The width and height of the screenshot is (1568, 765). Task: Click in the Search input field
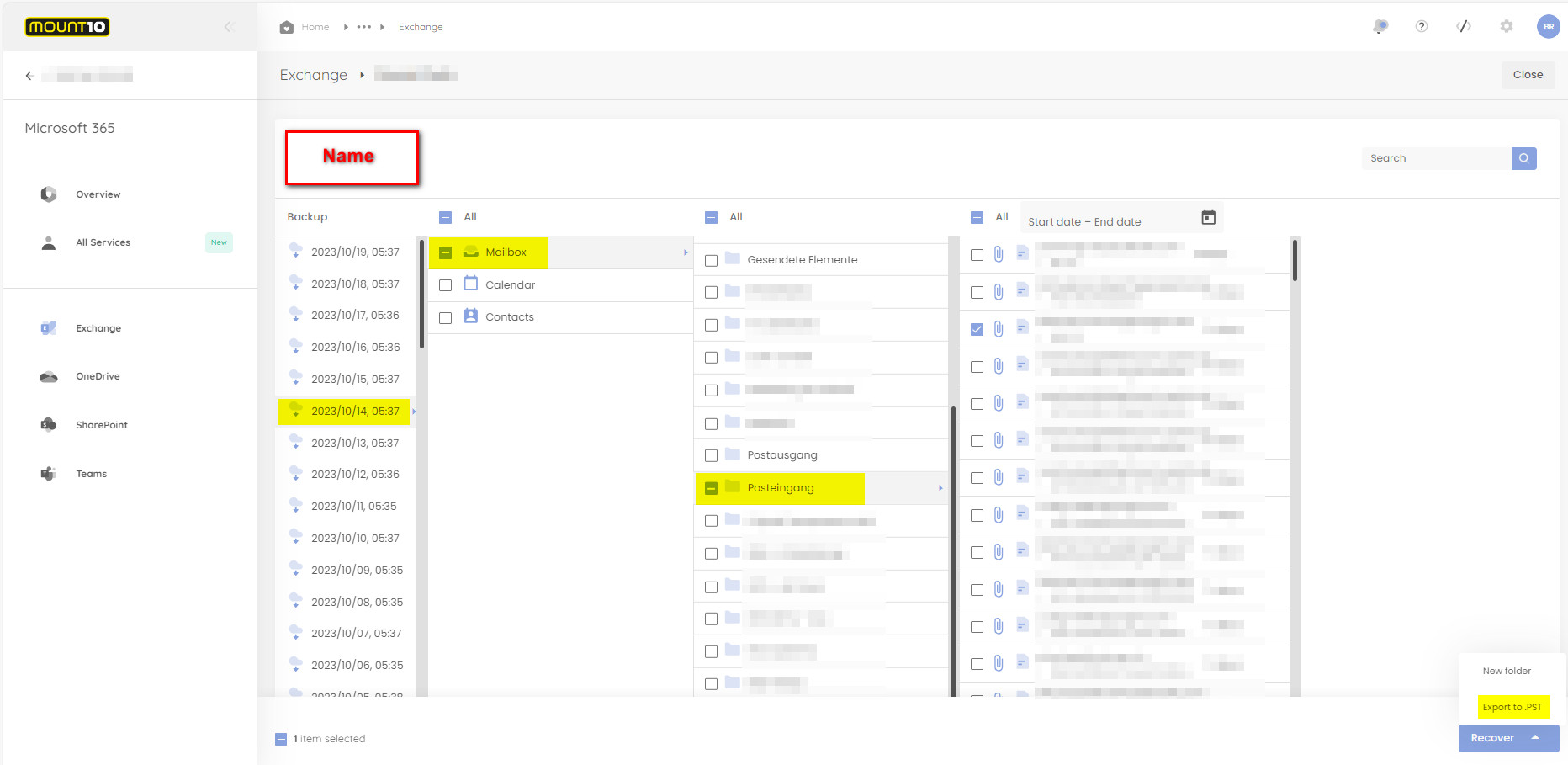(1436, 158)
